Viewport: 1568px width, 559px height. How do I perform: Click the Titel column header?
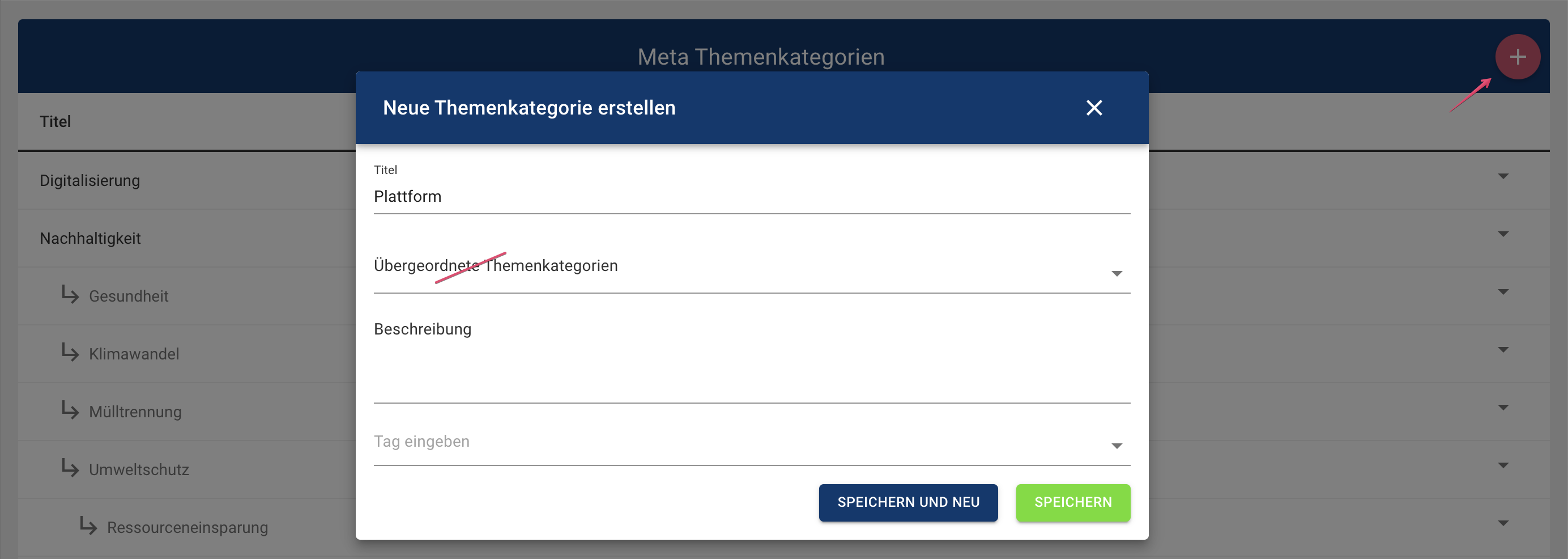click(56, 122)
